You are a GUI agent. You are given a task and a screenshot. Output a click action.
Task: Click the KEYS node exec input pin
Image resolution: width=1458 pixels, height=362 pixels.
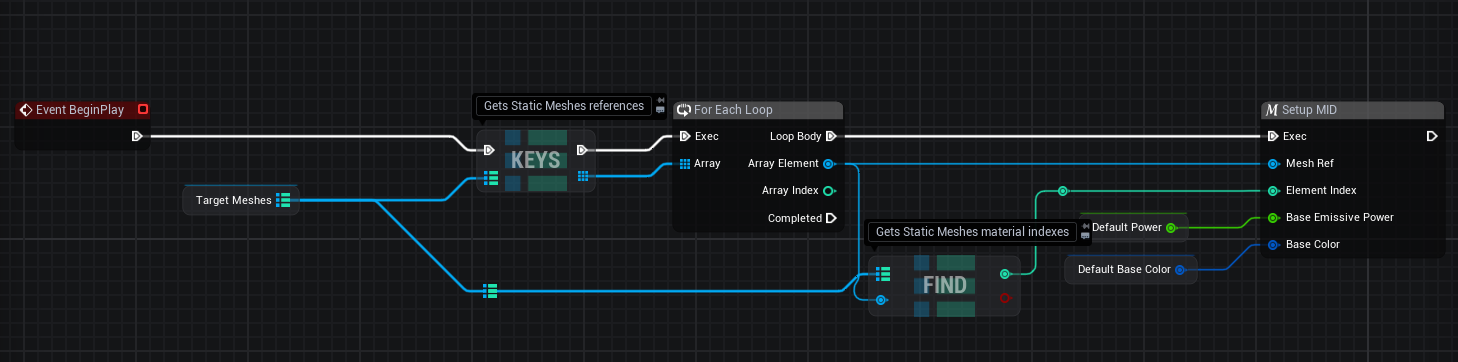pyautogui.click(x=489, y=150)
